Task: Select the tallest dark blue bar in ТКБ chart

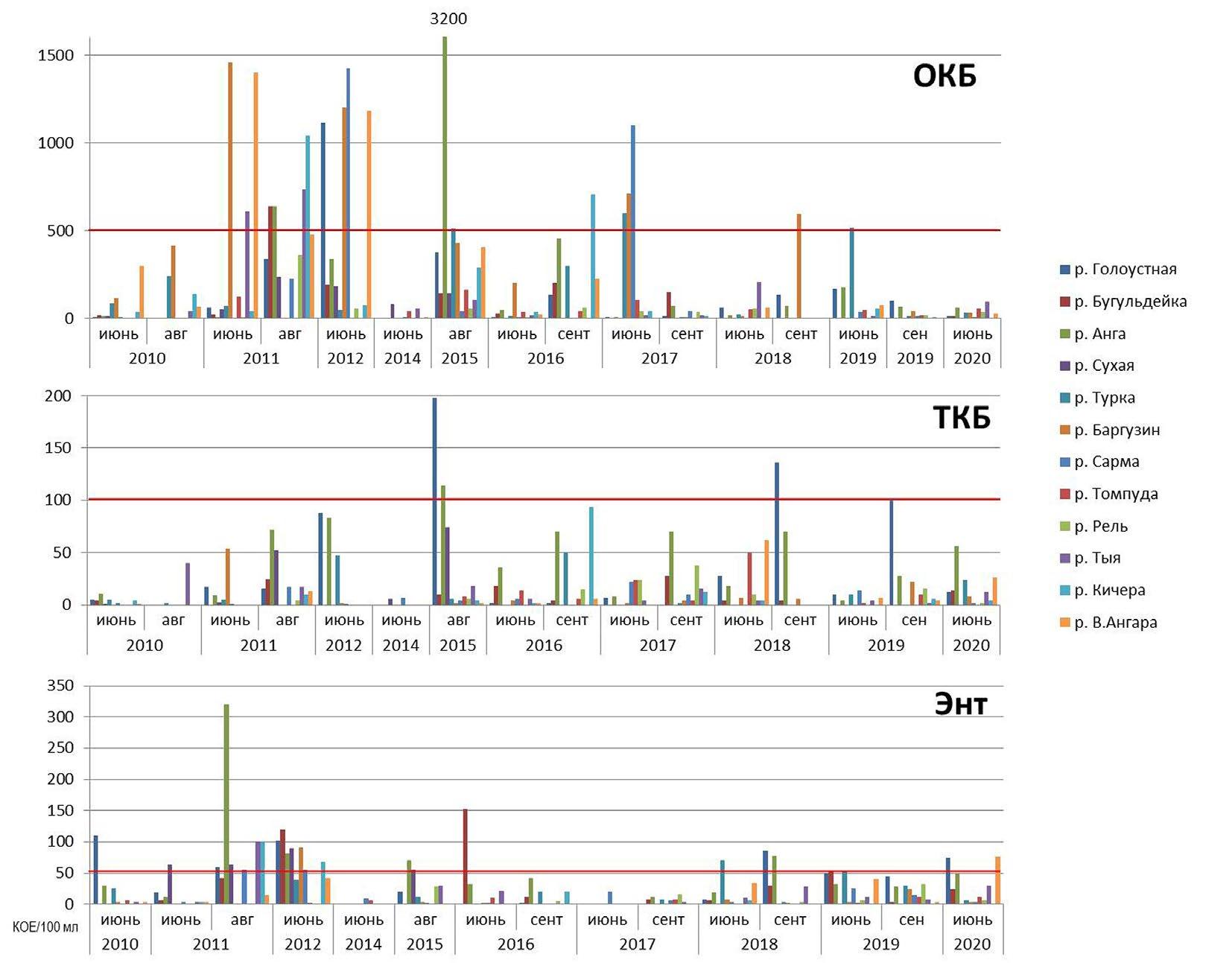Action: tap(435, 500)
